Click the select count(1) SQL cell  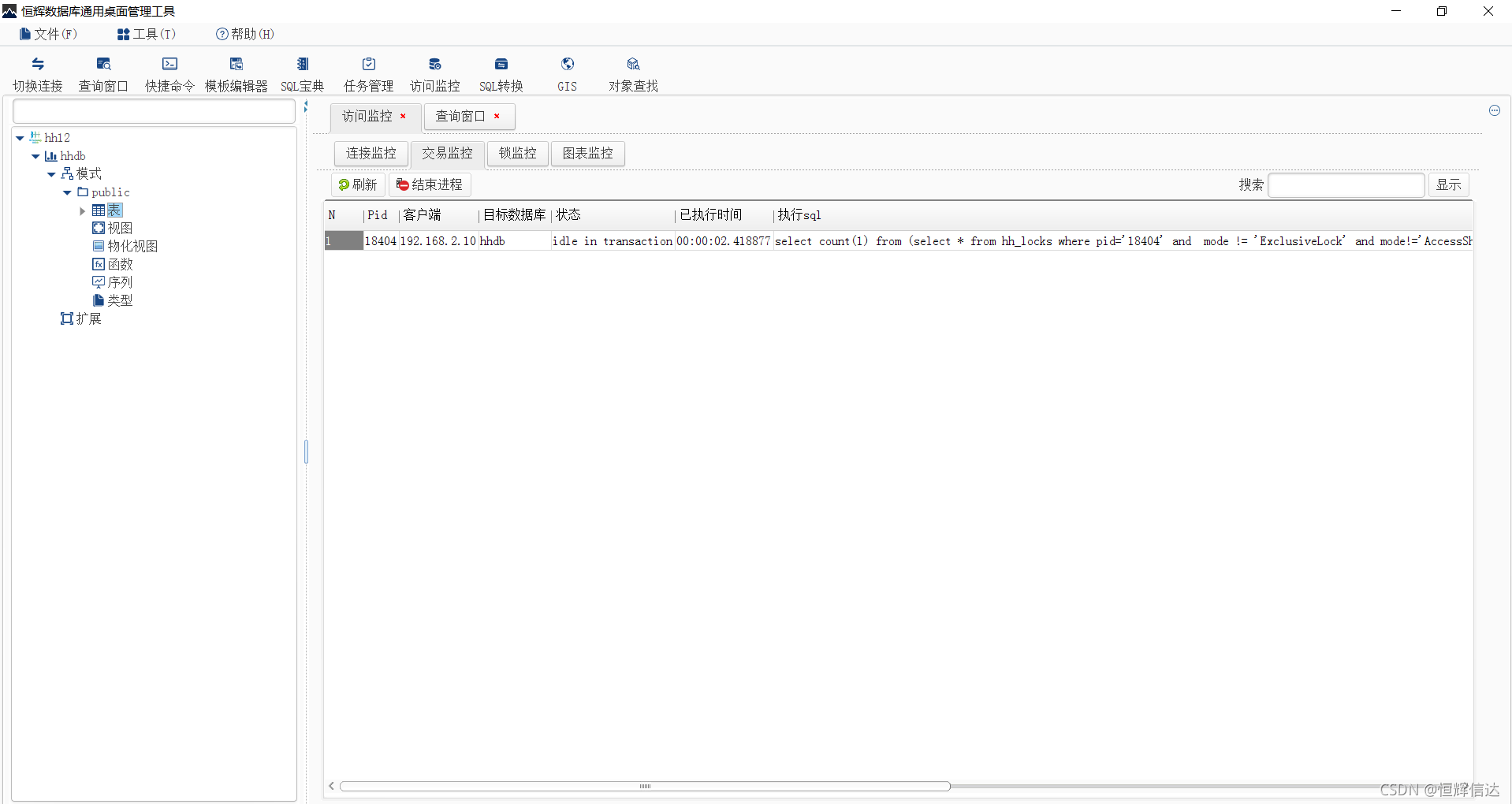tap(1123, 241)
